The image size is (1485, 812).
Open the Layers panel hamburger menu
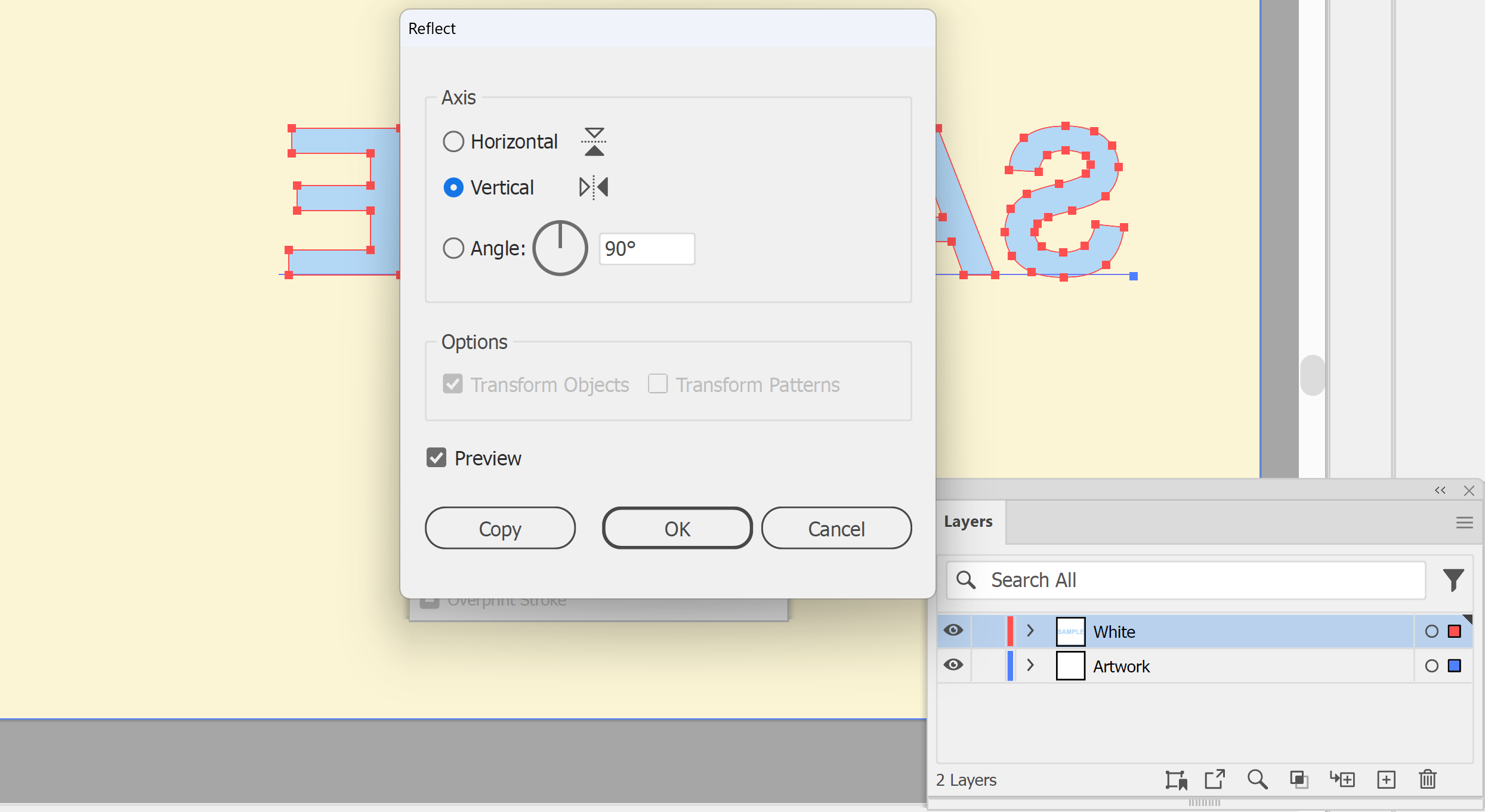coord(1464,523)
